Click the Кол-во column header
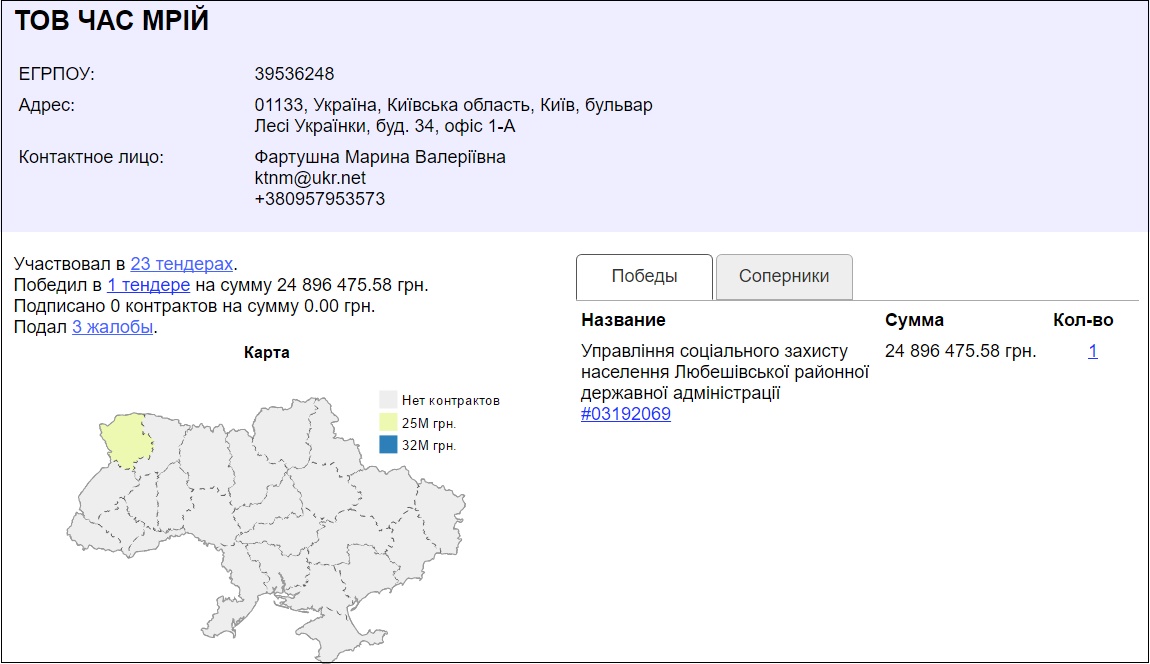 click(x=1083, y=320)
